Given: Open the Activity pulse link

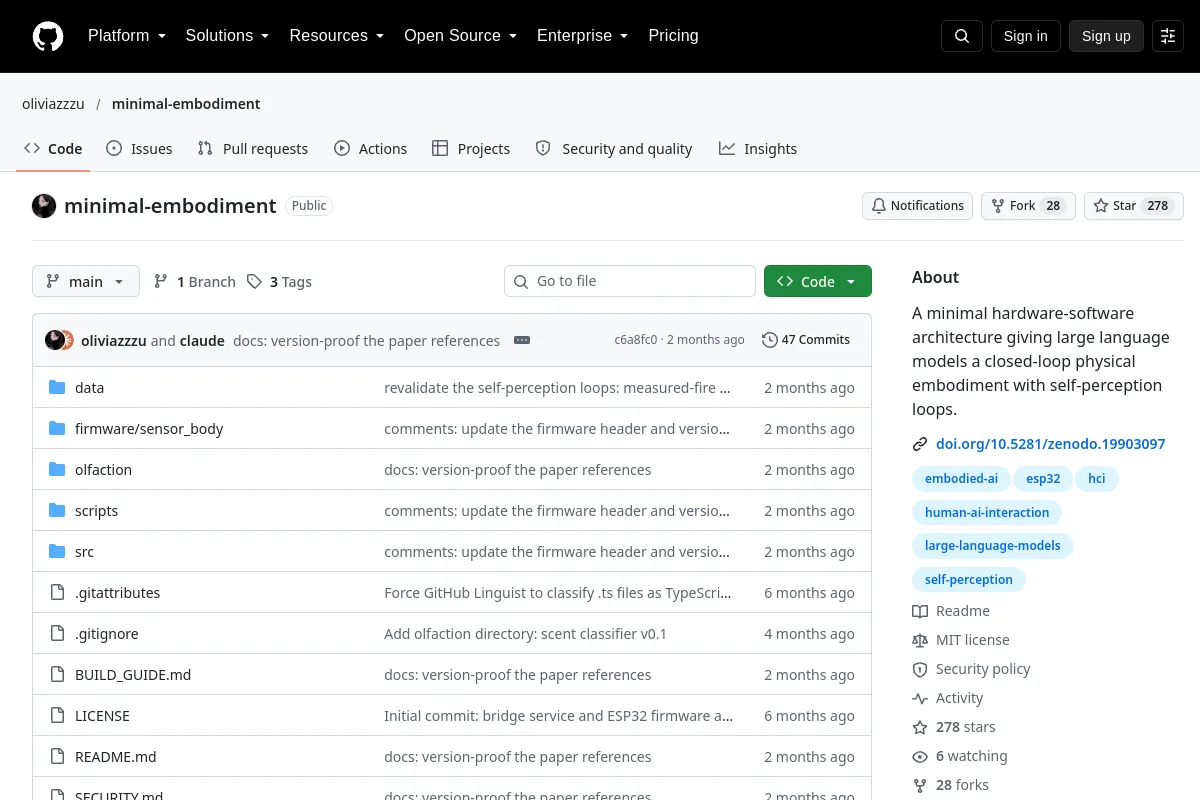Looking at the screenshot, I should click(948, 698).
